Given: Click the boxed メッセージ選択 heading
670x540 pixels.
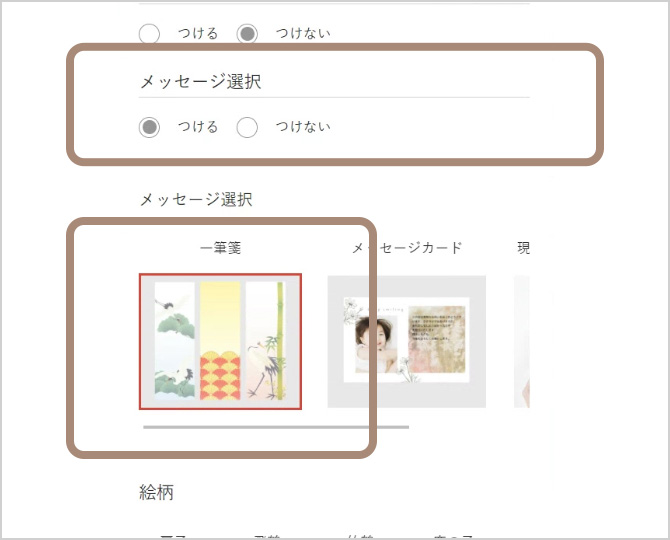Looking at the screenshot, I should (201, 81).
